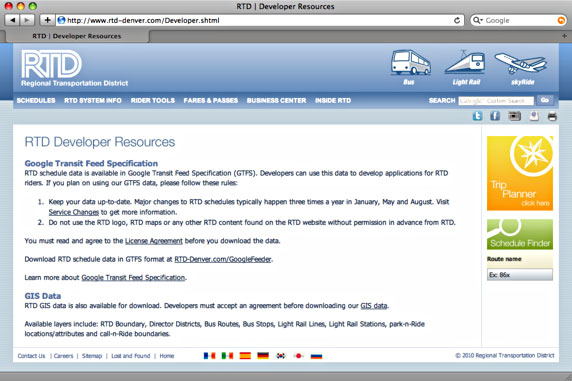Print the page with printer icon
The width and height of the screenshot is (572, 381).
(552, 116)
